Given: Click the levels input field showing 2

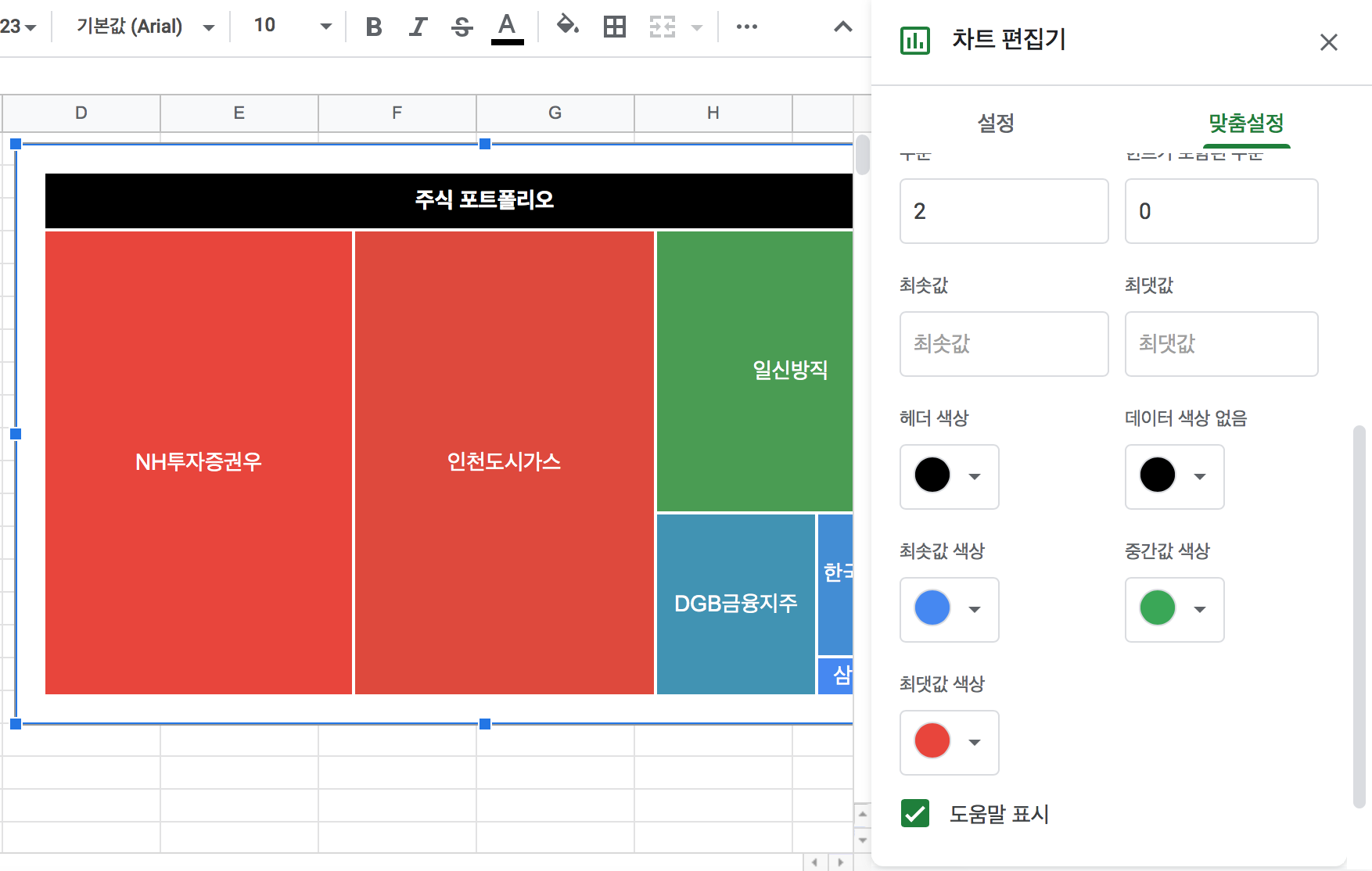Looking at the screenshot, I should click(x=1004, y=211).
